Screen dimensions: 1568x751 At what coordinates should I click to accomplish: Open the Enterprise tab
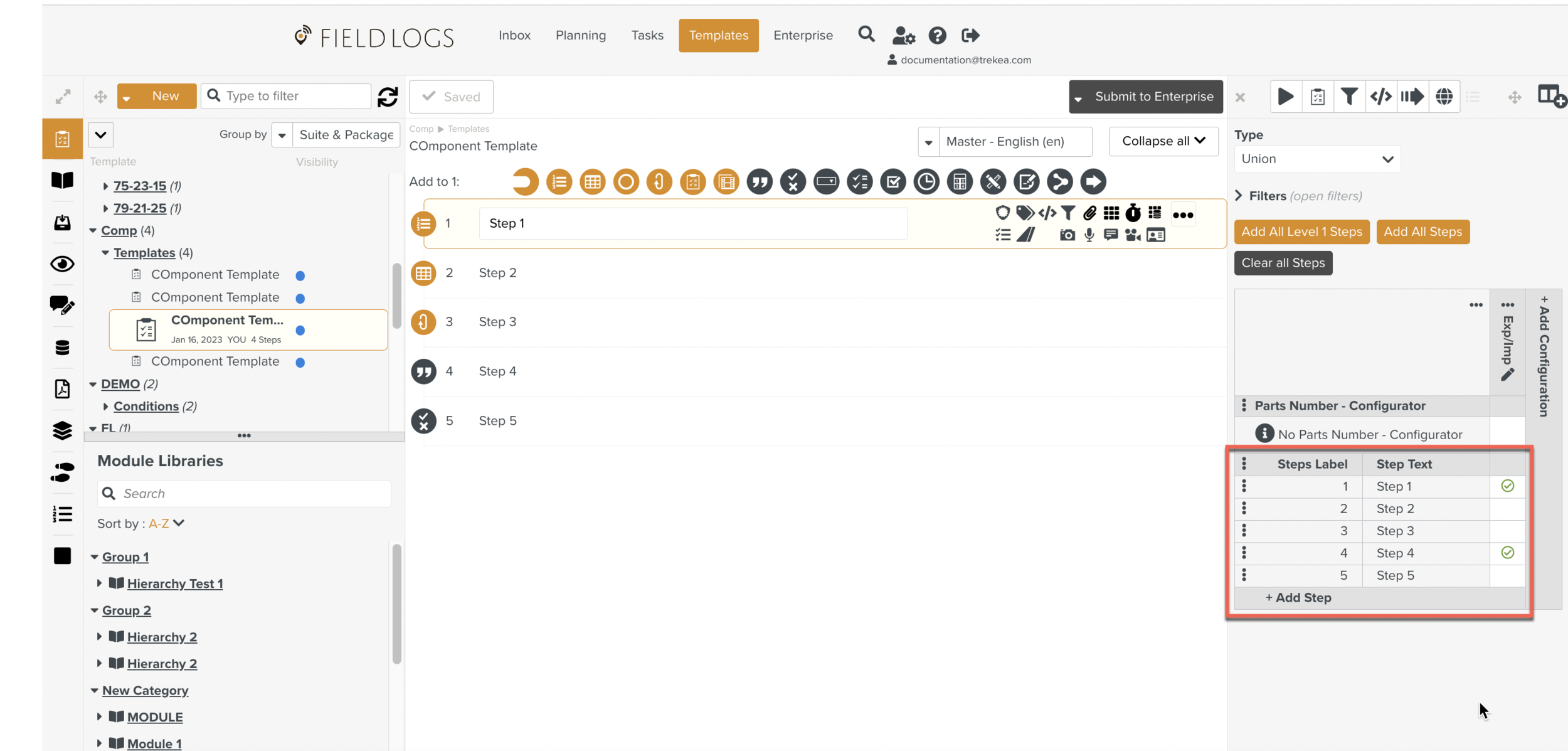(x=803, y=35)
